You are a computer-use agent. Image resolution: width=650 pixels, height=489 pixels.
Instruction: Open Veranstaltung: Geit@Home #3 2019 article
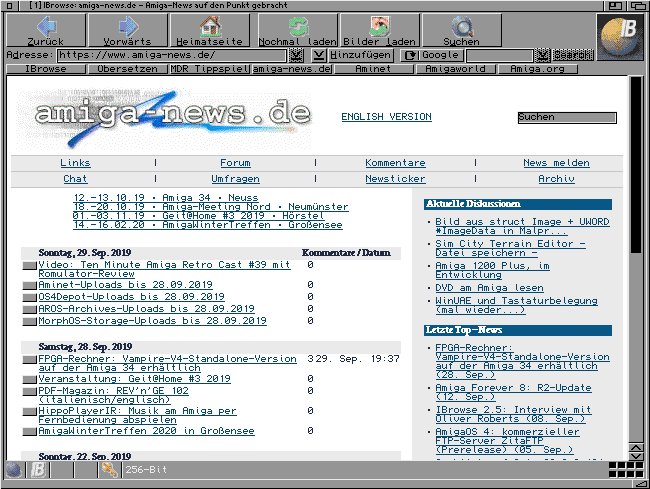pos(134,379)
